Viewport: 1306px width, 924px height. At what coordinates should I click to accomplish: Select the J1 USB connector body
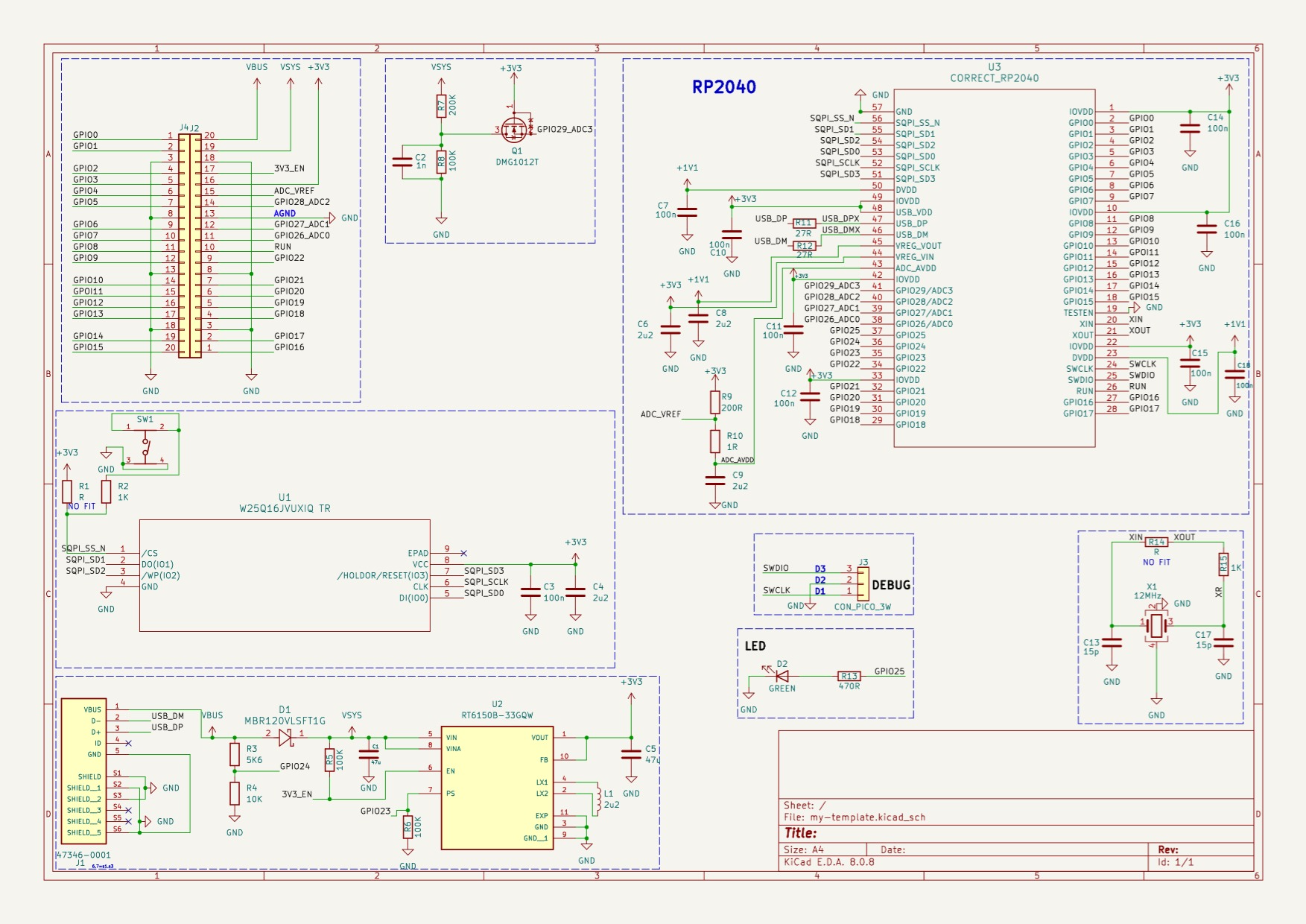coord(83,771)
